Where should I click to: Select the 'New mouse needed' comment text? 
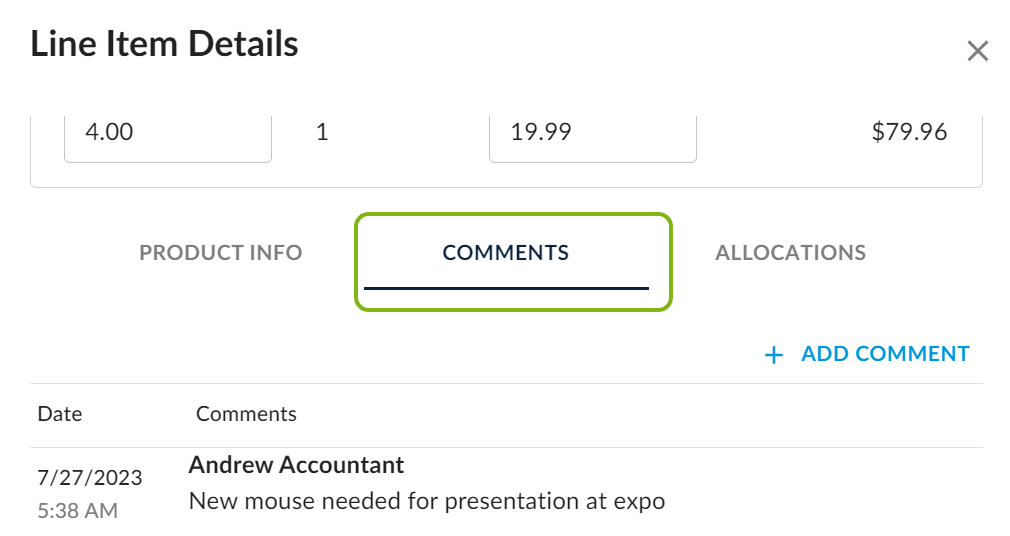(x=426, y=500)
